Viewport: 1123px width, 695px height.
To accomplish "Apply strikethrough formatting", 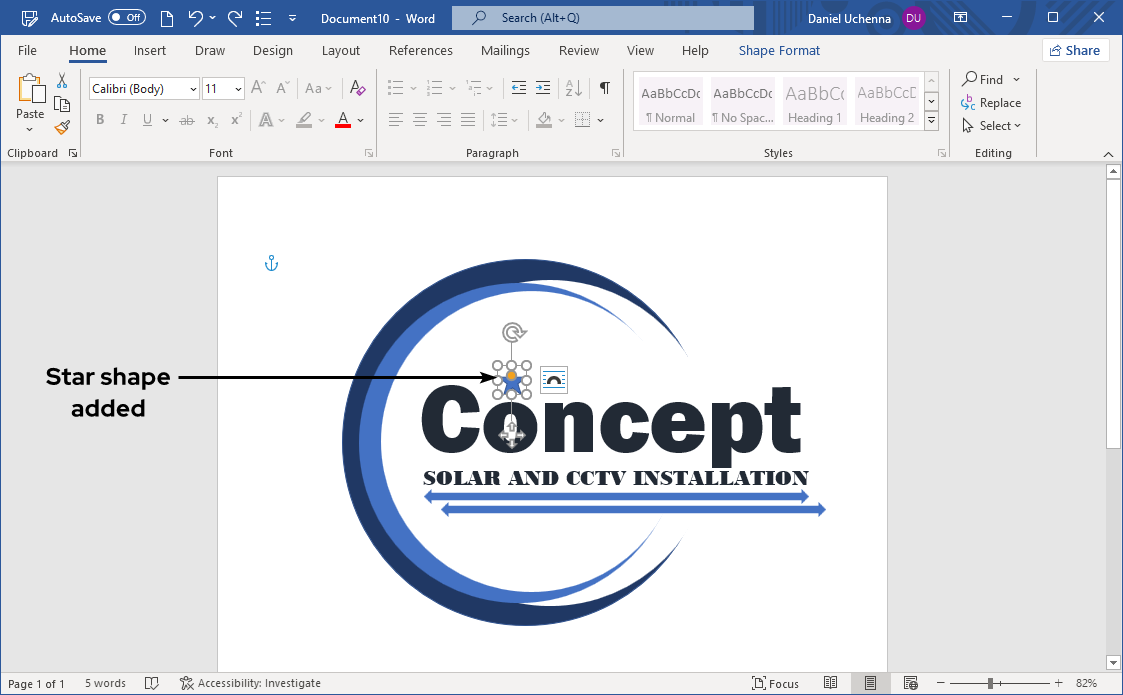I will point(186,119).
